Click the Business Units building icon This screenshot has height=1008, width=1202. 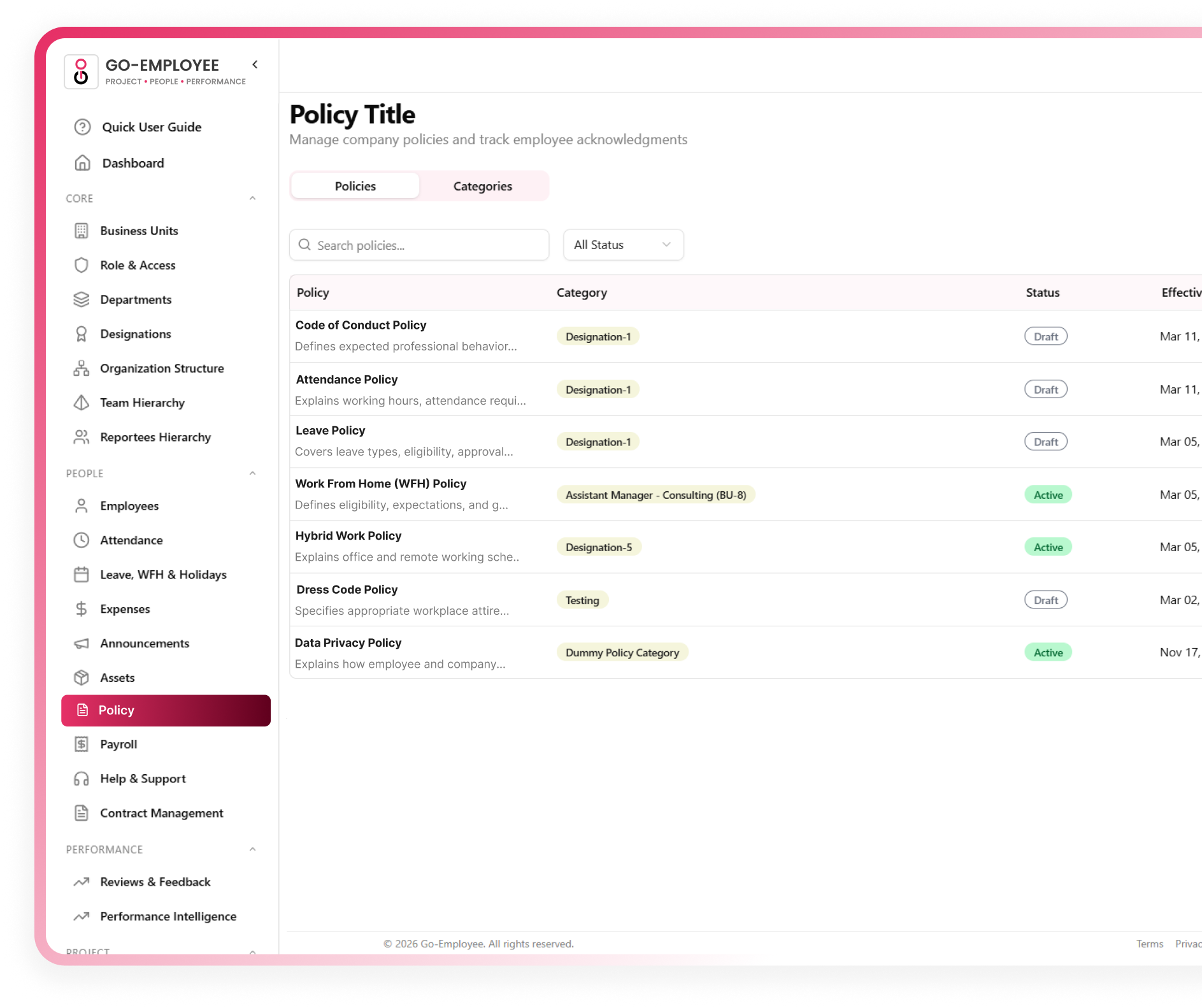click(x=82, y=231)
